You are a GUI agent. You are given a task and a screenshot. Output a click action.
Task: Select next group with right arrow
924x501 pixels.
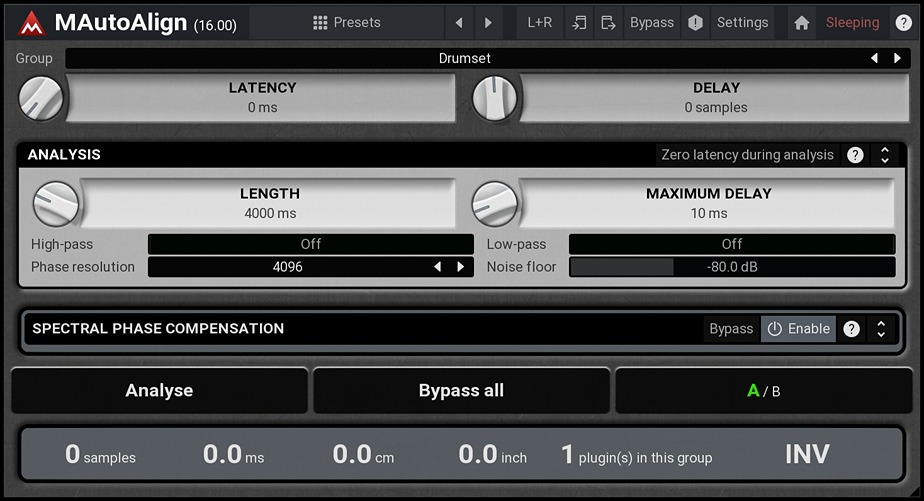[x=897, y=58]
